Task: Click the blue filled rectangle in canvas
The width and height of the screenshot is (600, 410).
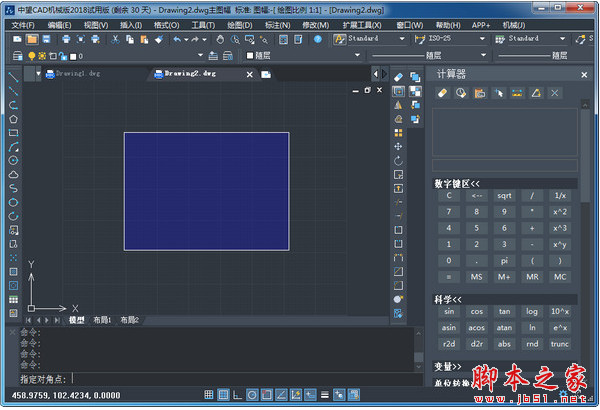Action: (x=206, y=190)
